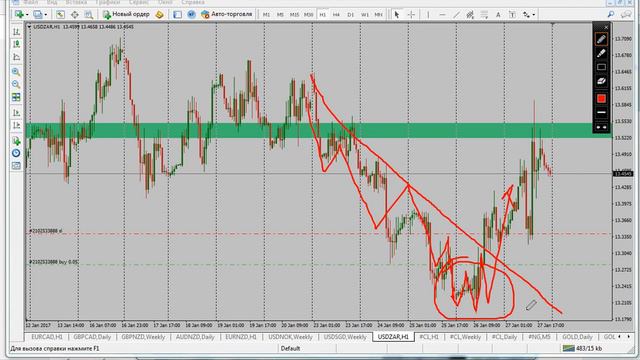Select candlestick chart type in left toolbar

coord(16,44)
